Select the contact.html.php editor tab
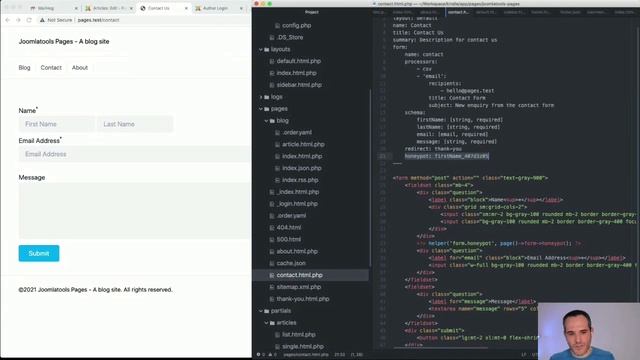 (458, 12)
